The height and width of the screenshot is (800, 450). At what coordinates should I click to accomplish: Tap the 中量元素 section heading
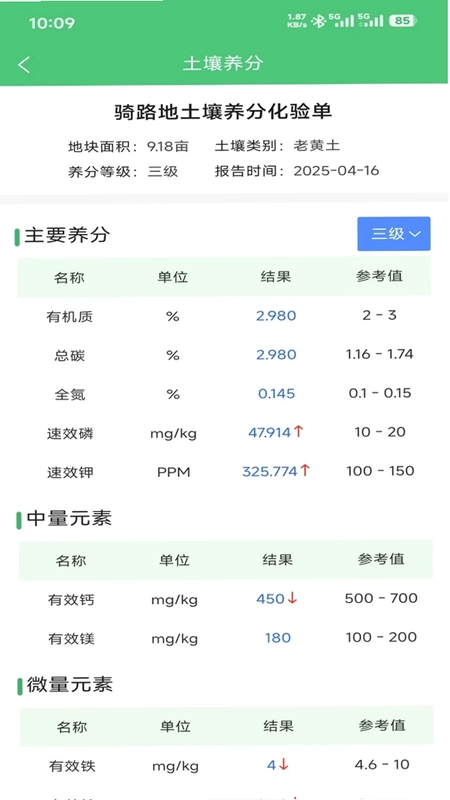[69, 518]
